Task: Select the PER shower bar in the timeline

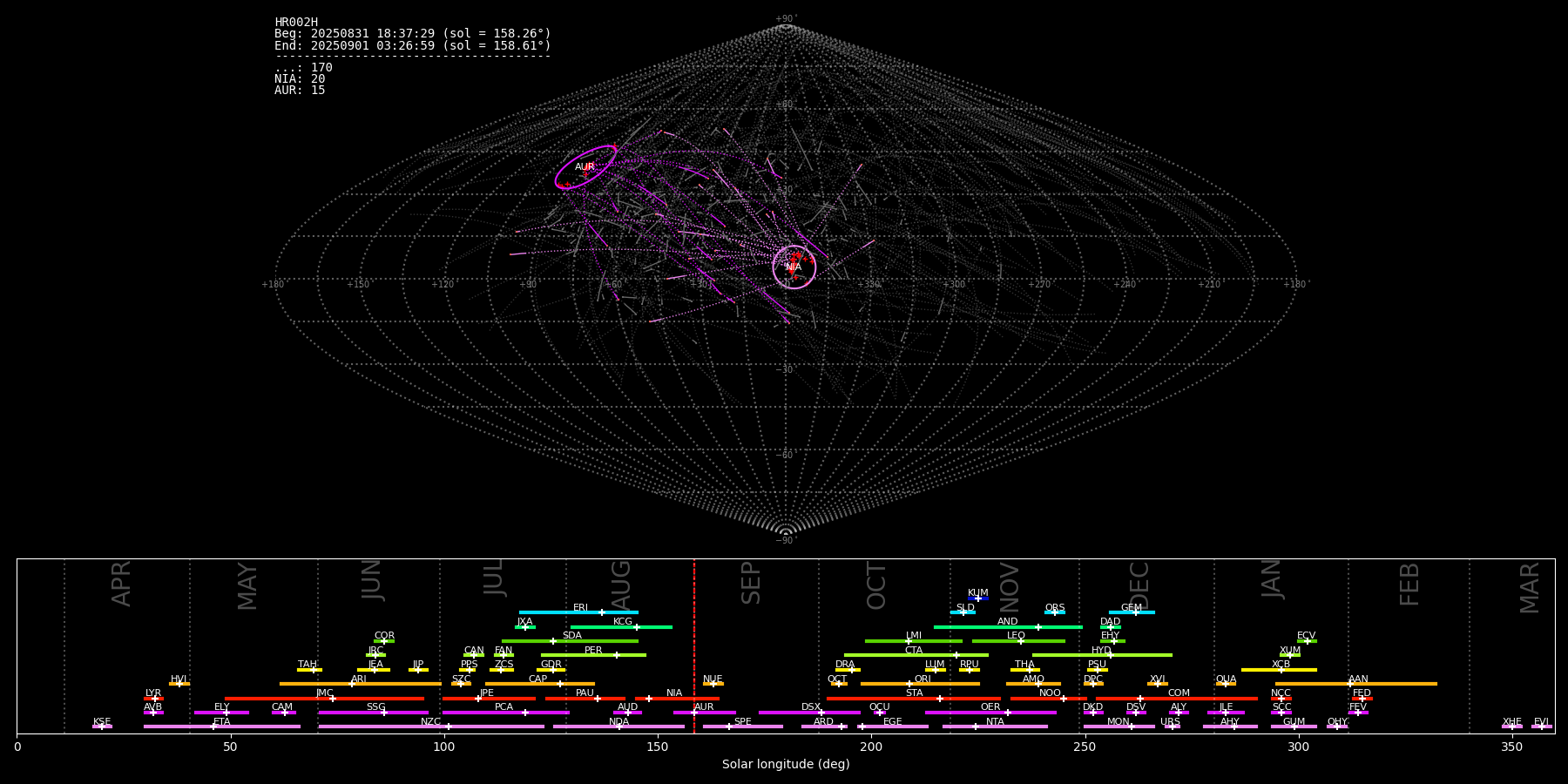Action: pos(593,655)
